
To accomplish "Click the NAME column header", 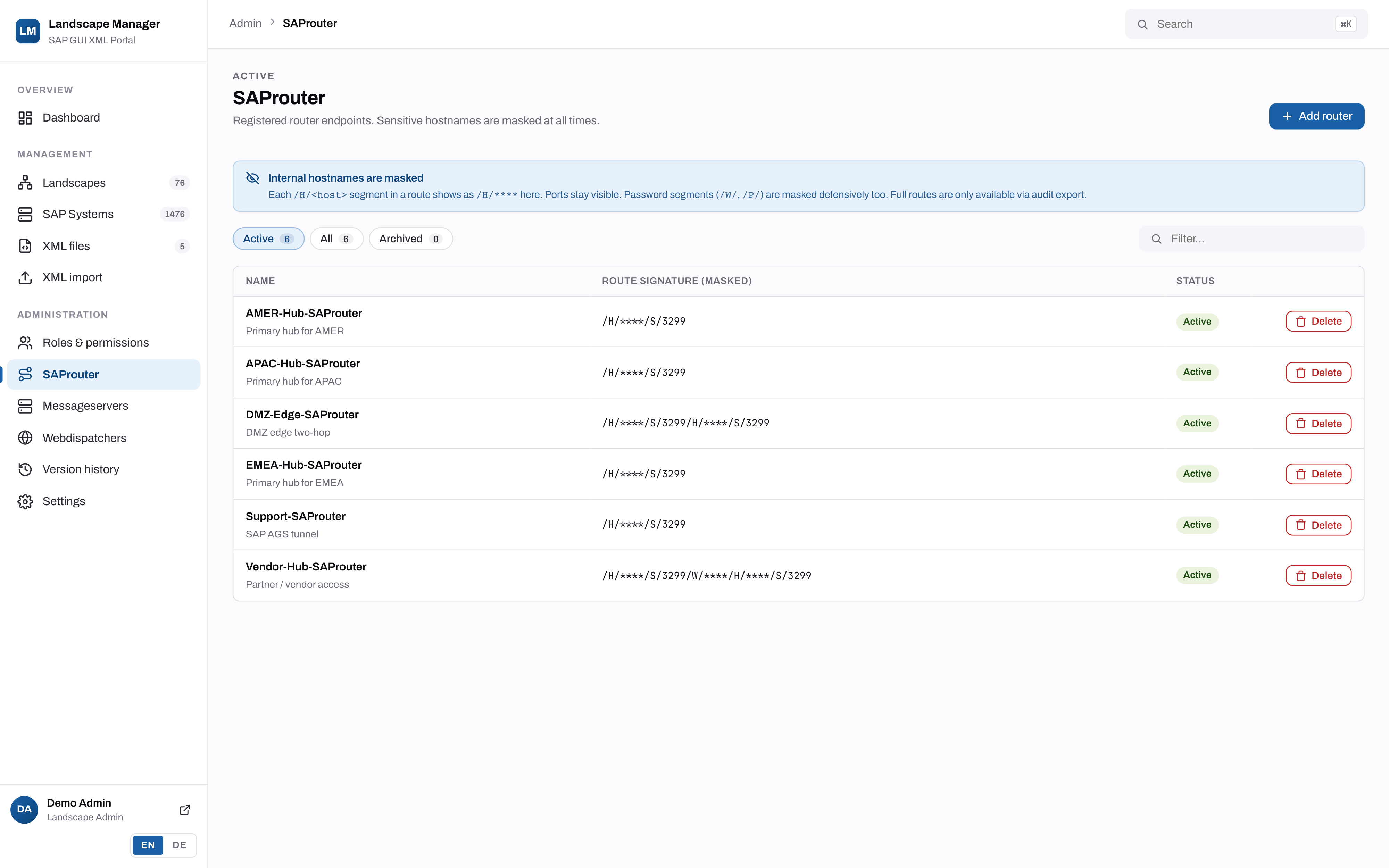I will pos(260,281).
